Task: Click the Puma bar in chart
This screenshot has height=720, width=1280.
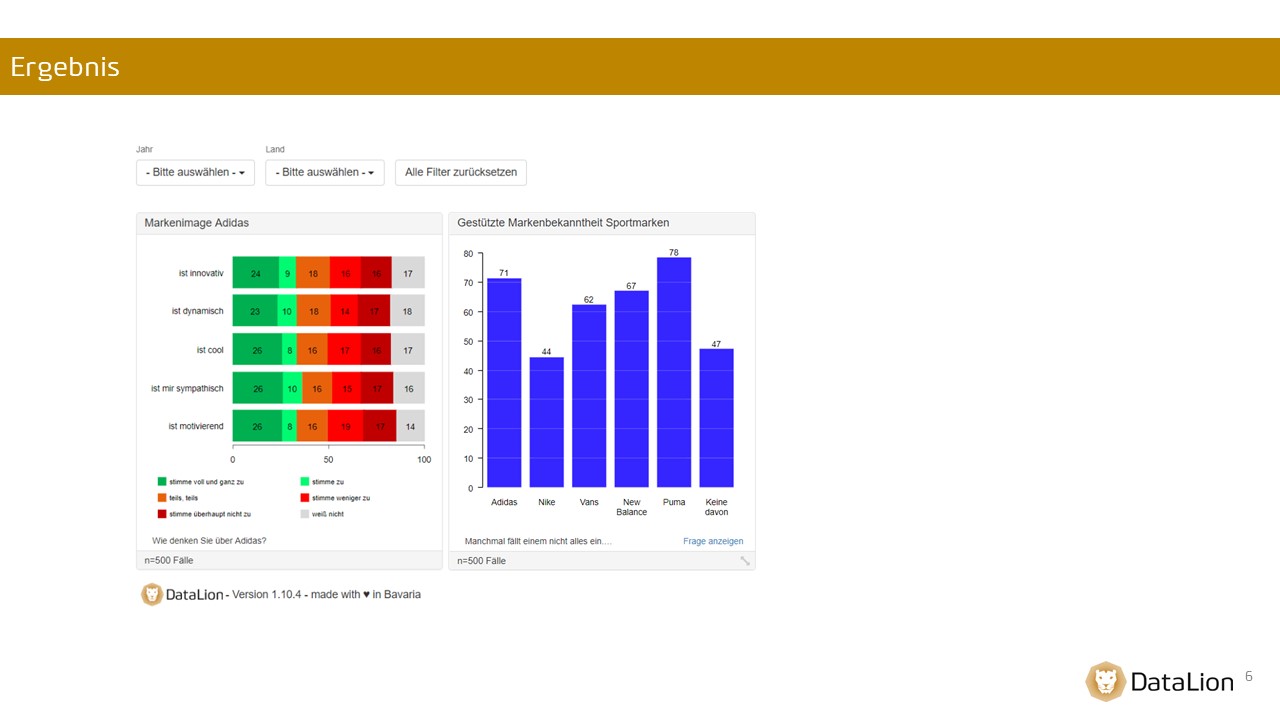Action: click(x=674, y=372)
